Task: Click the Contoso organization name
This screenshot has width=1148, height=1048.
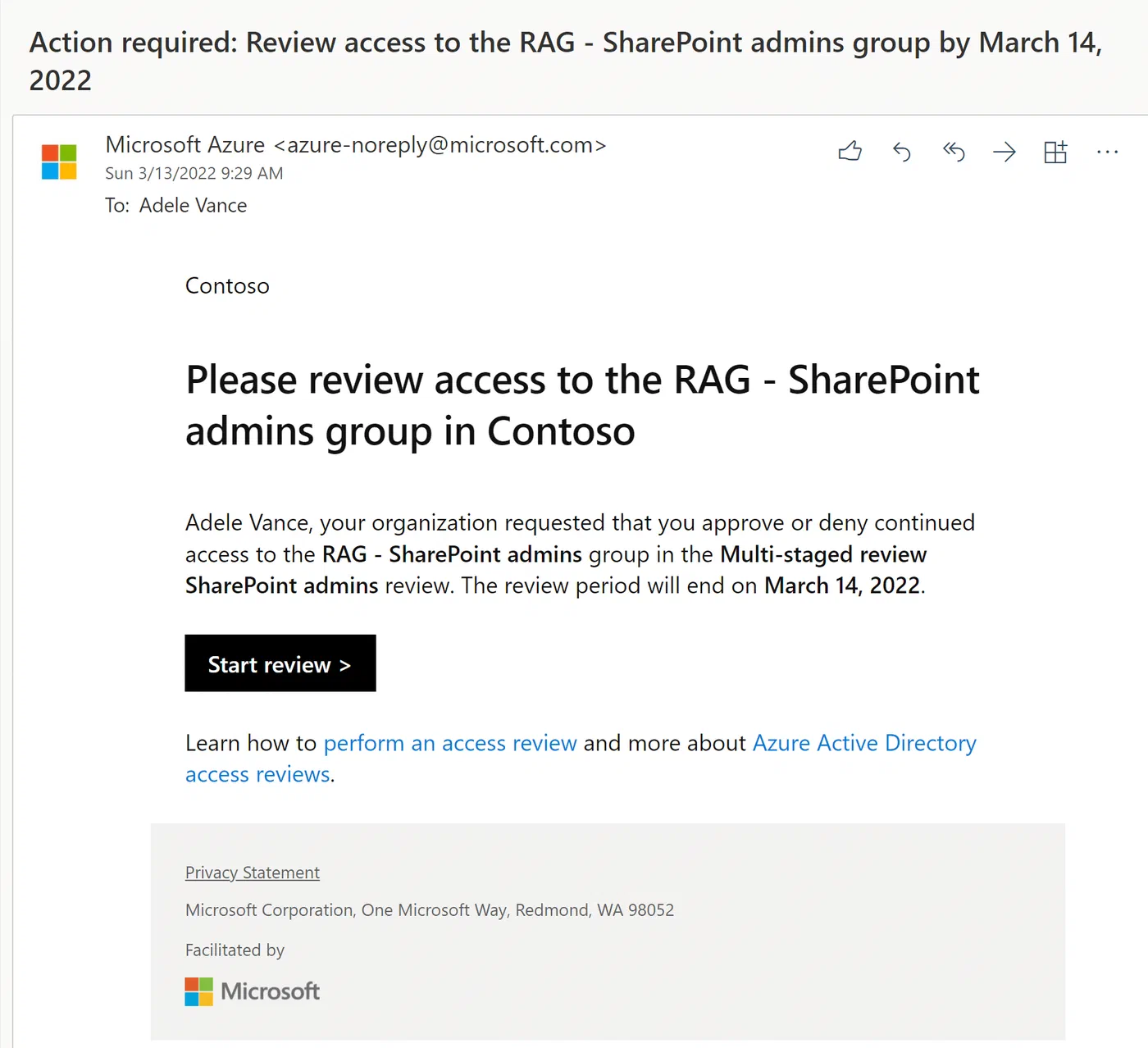Action: coord(227,286)
